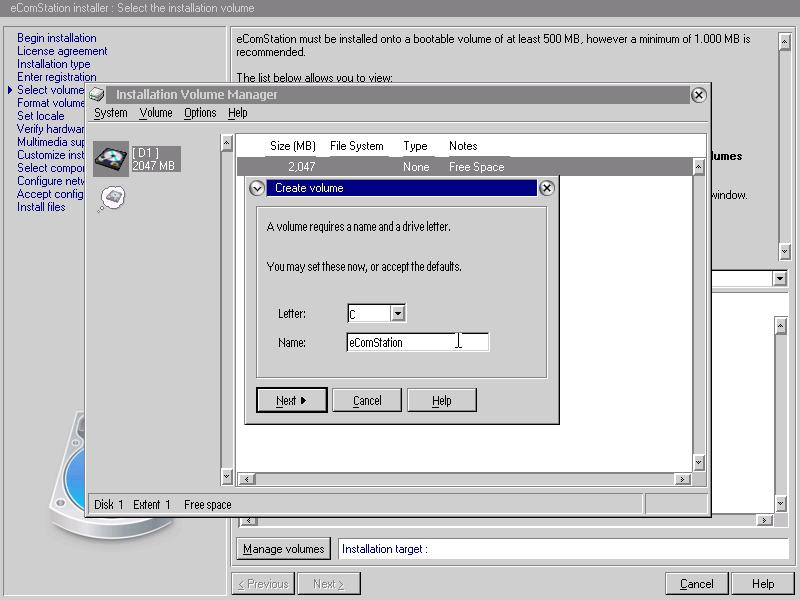Click Enter registration step in sidebar
Screen dimensions: 800x600
point(57,77)
